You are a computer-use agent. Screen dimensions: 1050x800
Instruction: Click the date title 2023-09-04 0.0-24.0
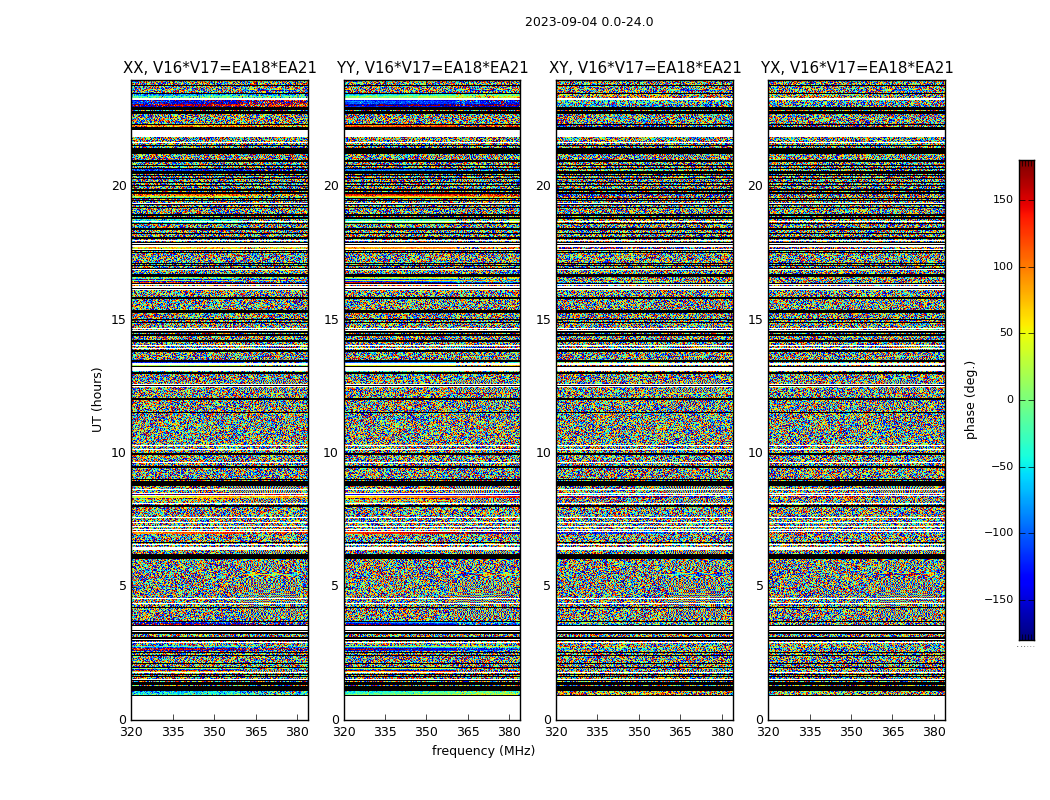(589, 22)
